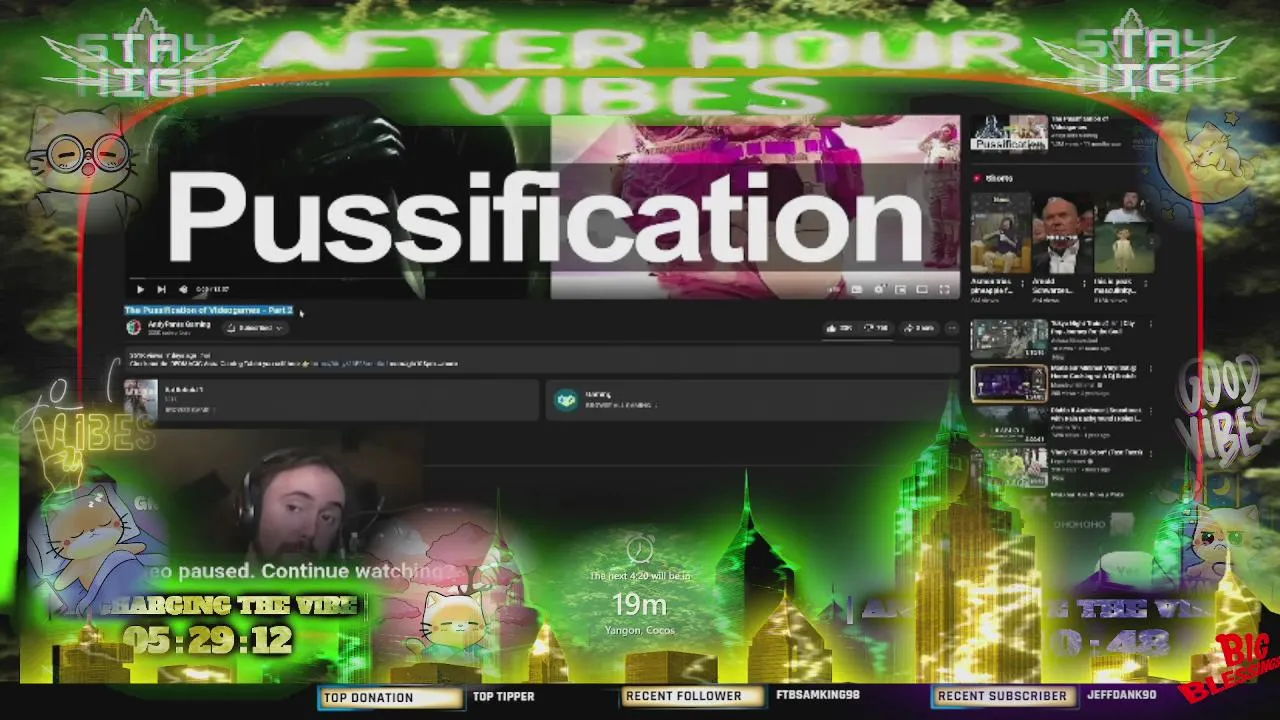1280x720 pixels.
Task: Open the third Shorts thumbnail with doll figure
Action: click(1124, 234)
